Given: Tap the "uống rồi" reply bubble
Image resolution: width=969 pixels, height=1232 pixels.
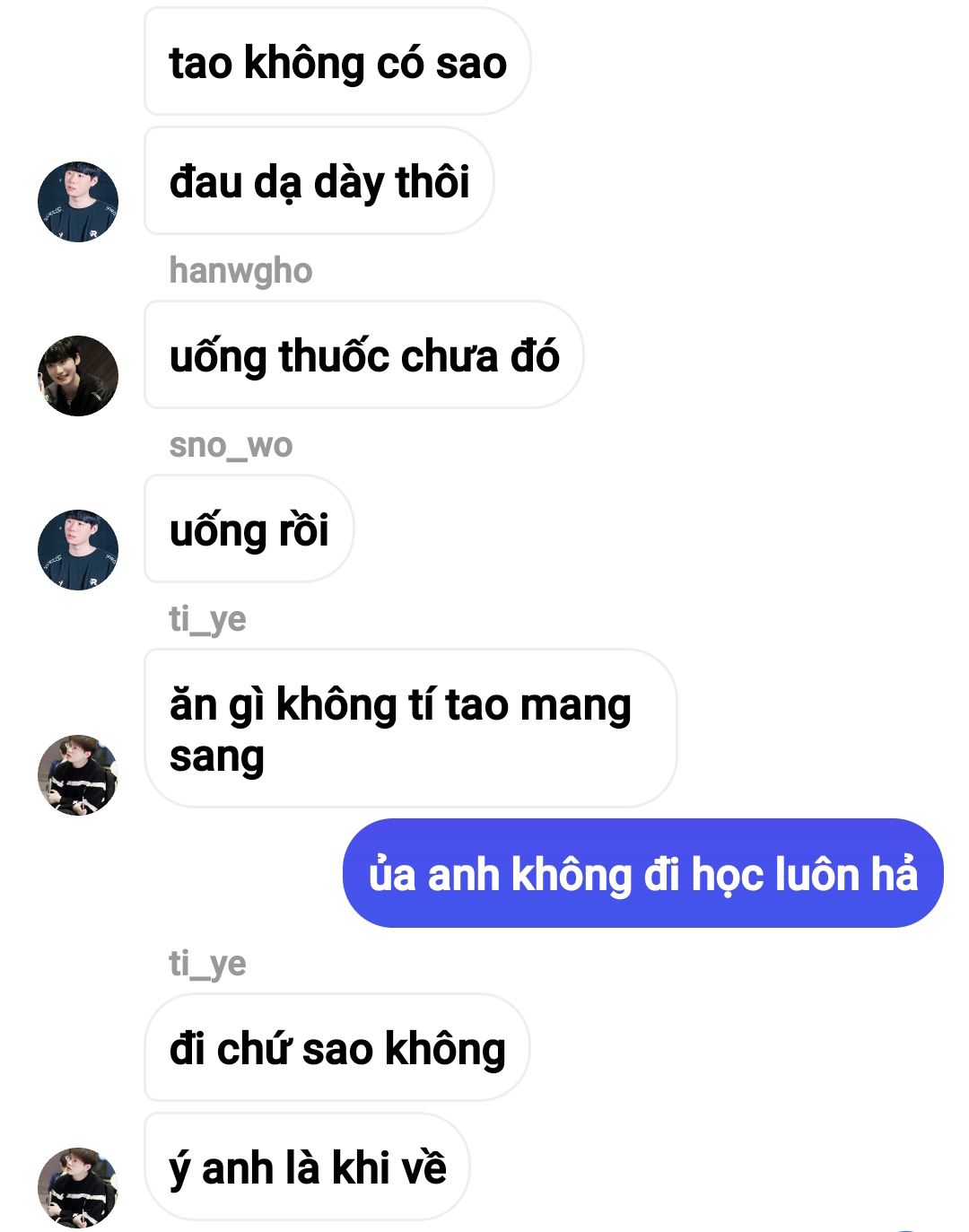Looking at the screenshot, I should click(249, 529).
